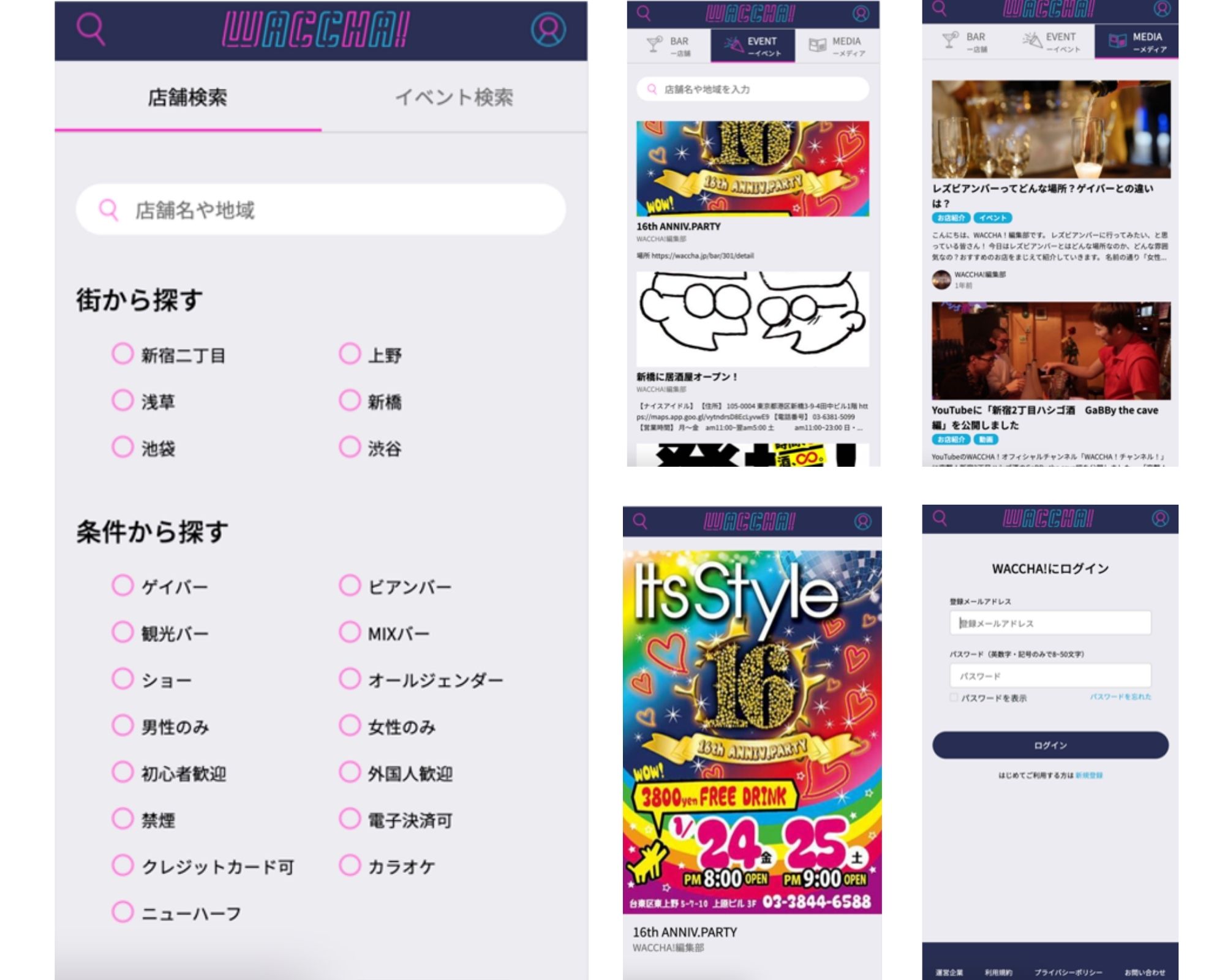
Task: Click the party popper EVENT icon in media screen
Action: [1032, 40]
